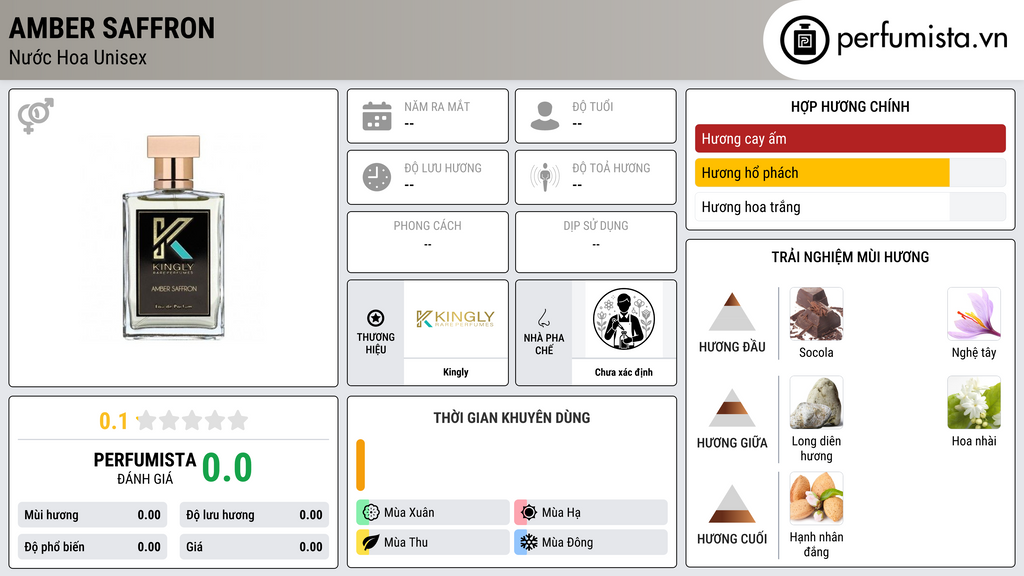This screenshot has height=576, width=1024.
Task: Open the Long diên hương thumbnail
Action: click(816, 403)
